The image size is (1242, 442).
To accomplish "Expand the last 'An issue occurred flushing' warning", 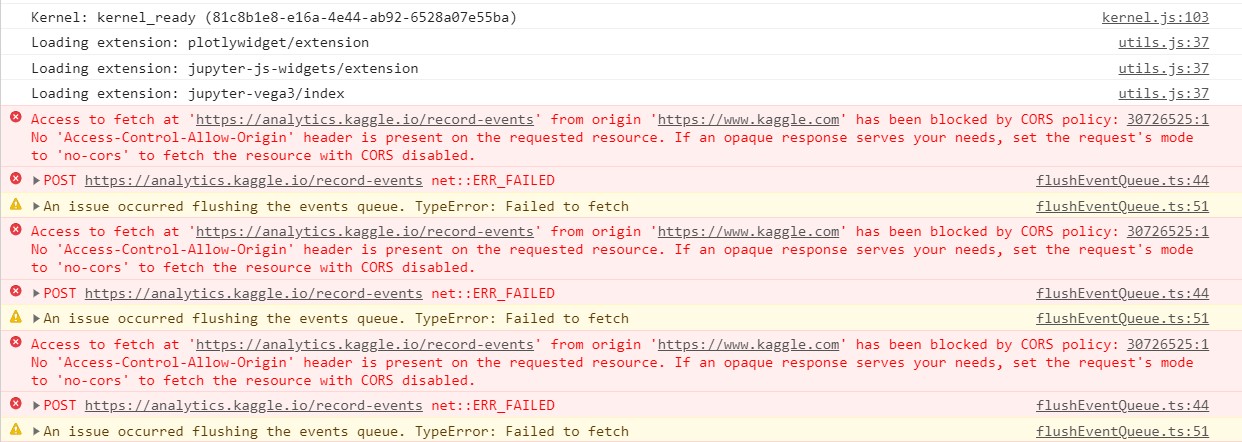I will [37, 432].
